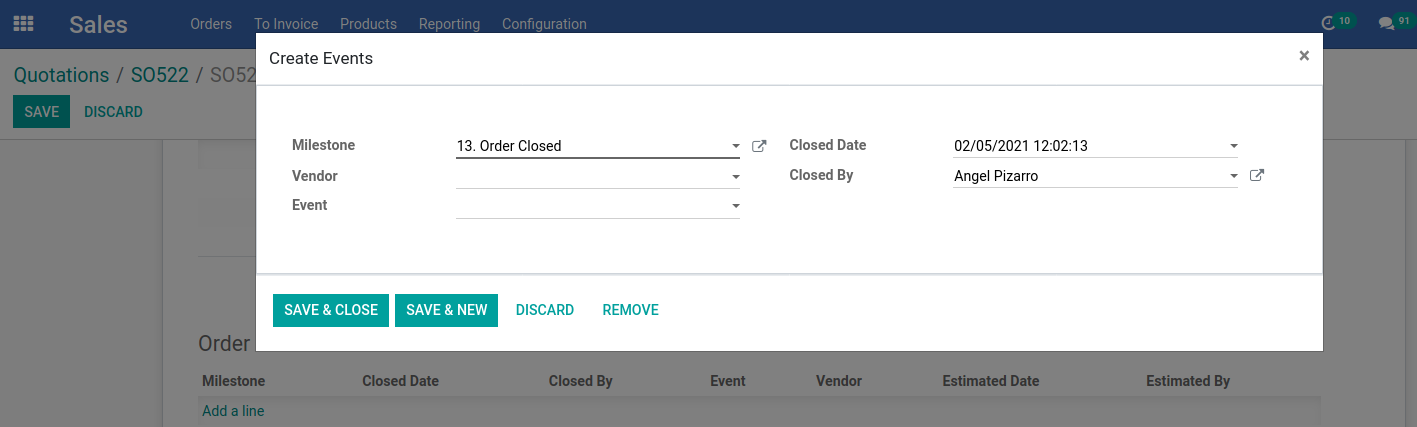1417x427 pixels.
Task: Click the Estimated Date column header
Action: coord(991,381)
